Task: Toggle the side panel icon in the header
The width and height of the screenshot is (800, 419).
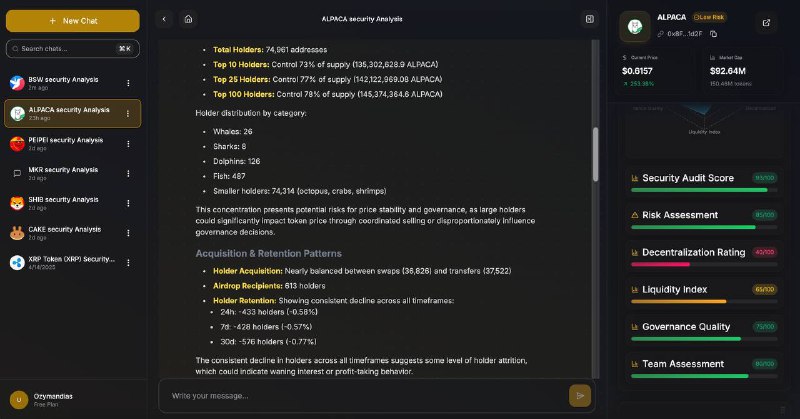Action: click(x=590, y=19)
